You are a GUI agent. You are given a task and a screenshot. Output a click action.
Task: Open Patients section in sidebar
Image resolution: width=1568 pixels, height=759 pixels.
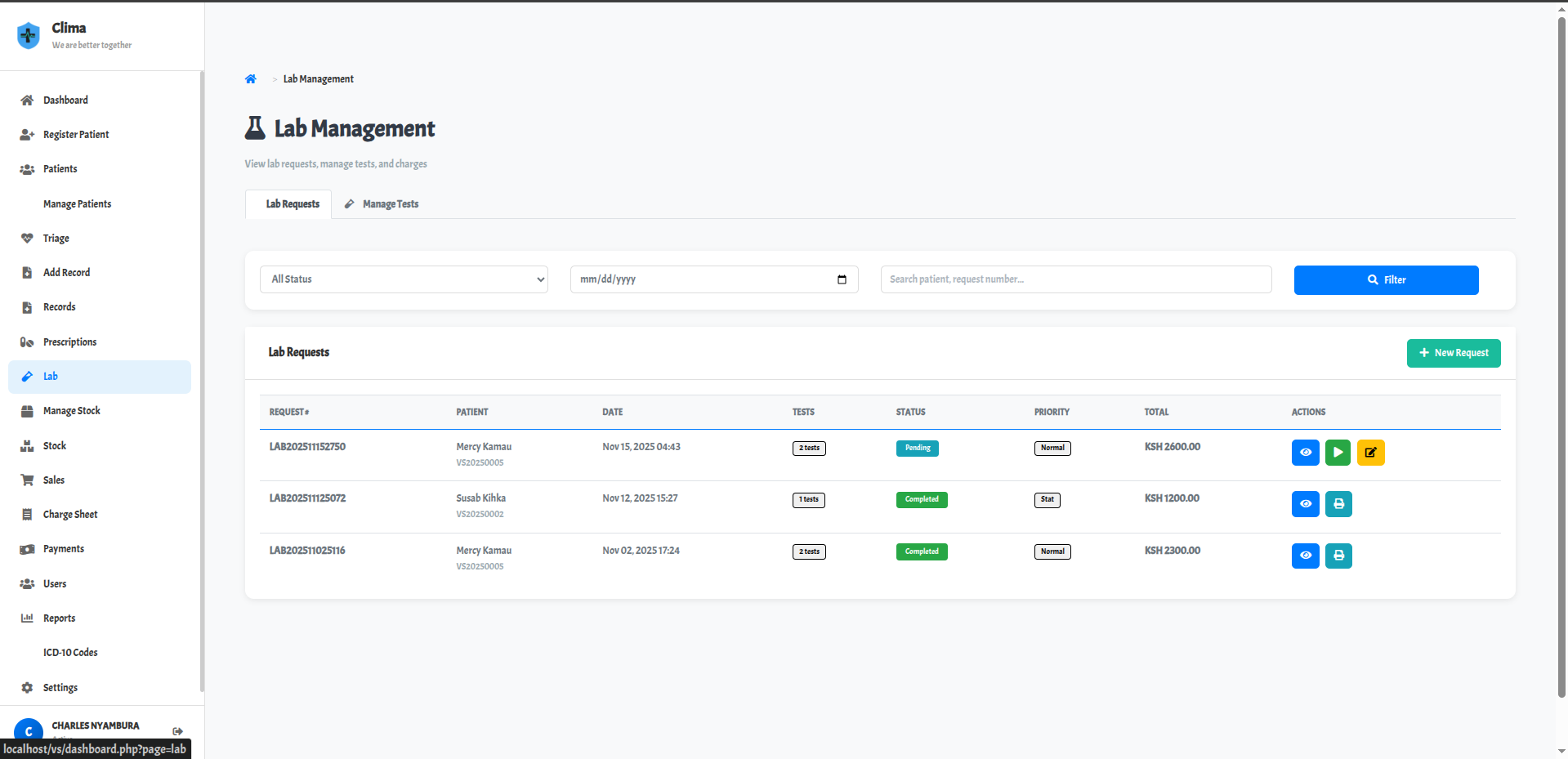coord(60,169)
